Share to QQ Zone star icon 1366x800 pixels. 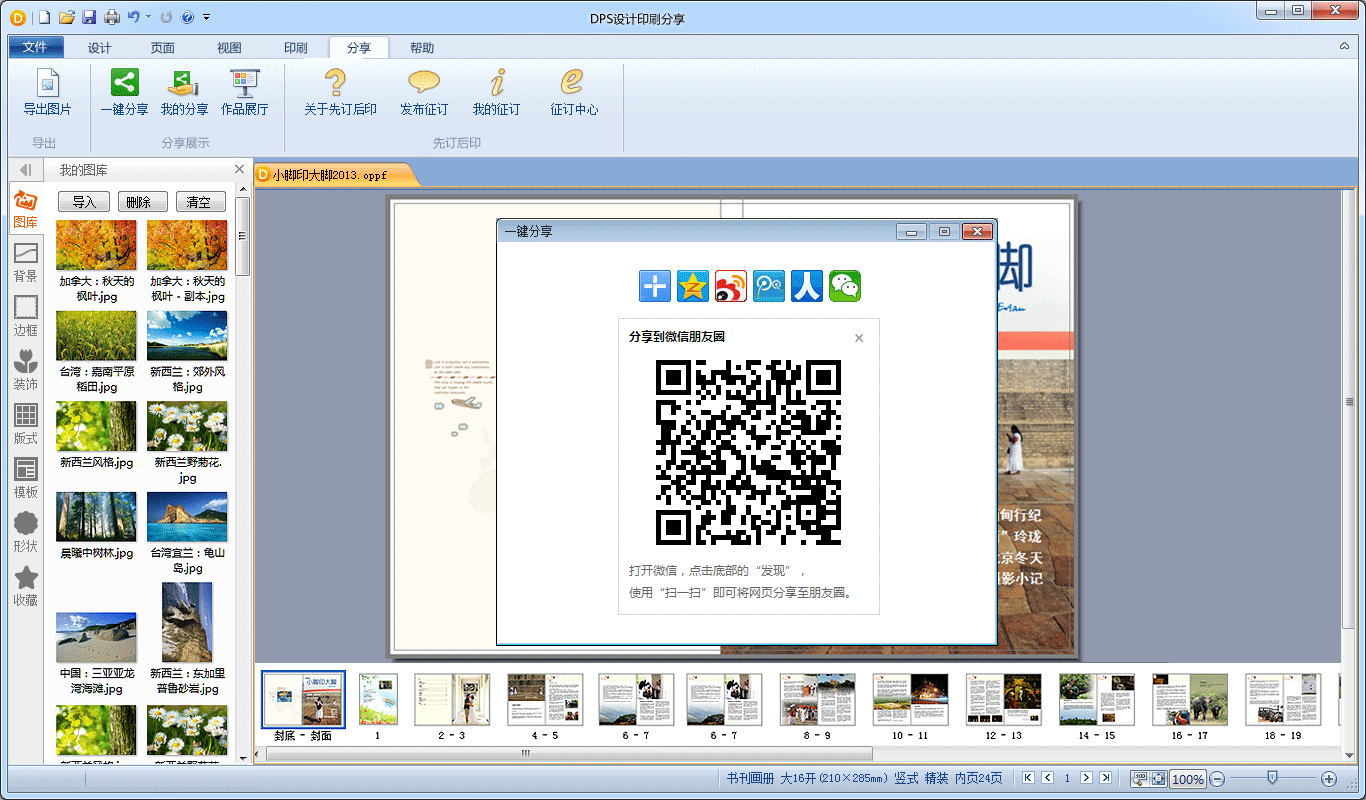pos(693,286)
